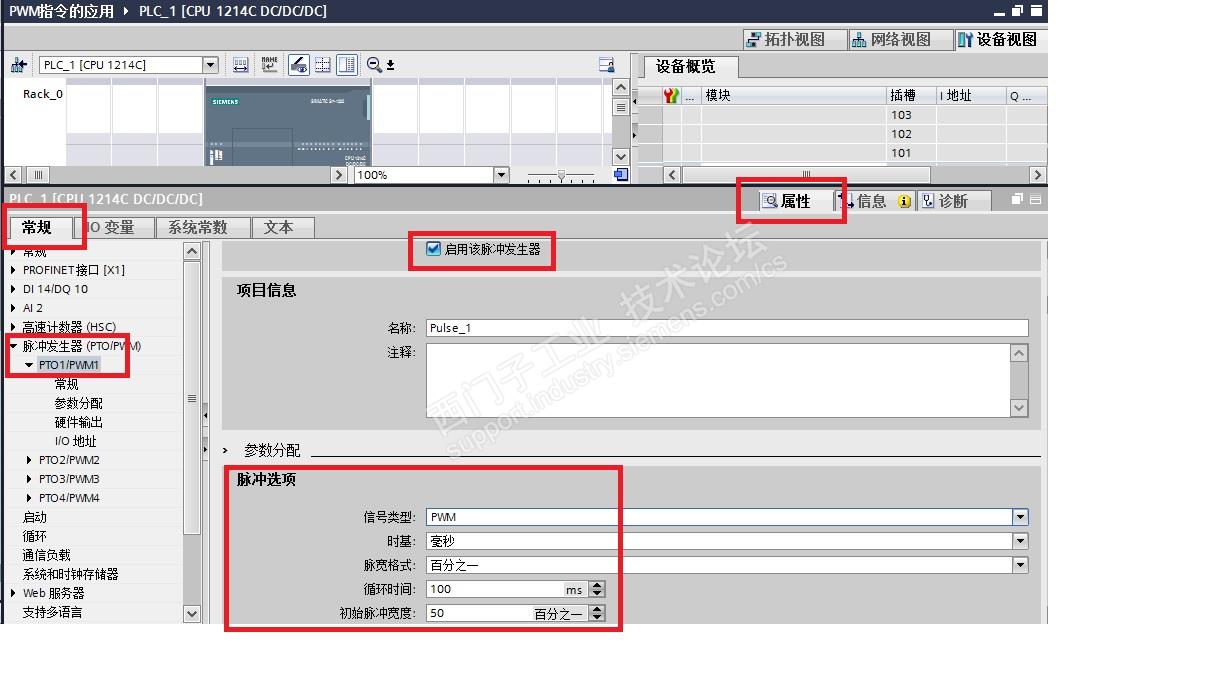
Task: Expand the PTO4/PWM4 tree node
Action: pyautogui.click(x=29, y=498)
